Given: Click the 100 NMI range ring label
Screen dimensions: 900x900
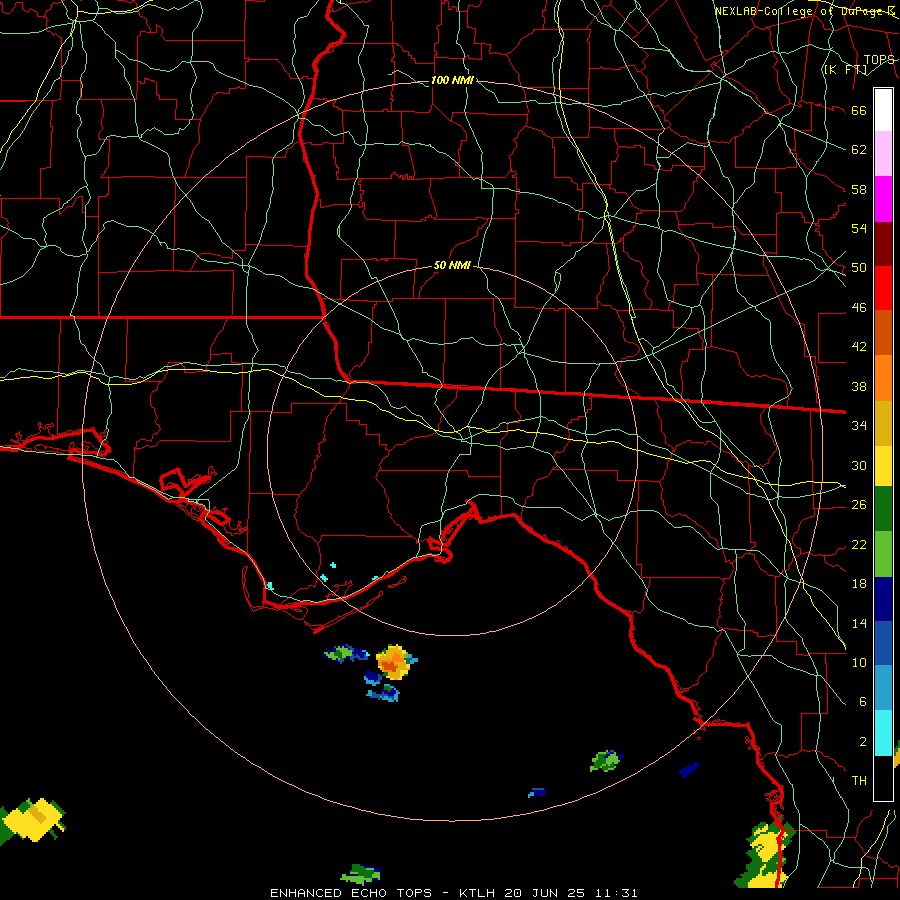Looking at the screenshot, I should (x=452, y=80).
